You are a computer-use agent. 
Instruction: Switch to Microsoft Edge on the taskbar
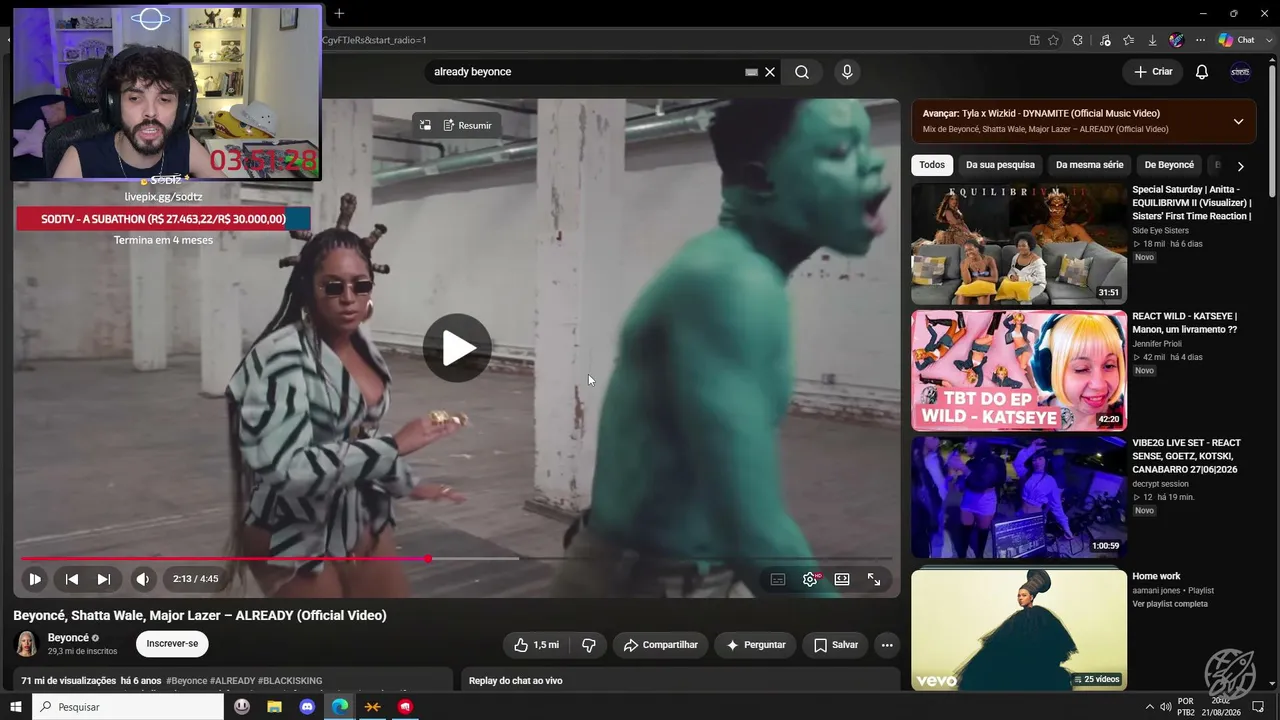coord(340,707)
